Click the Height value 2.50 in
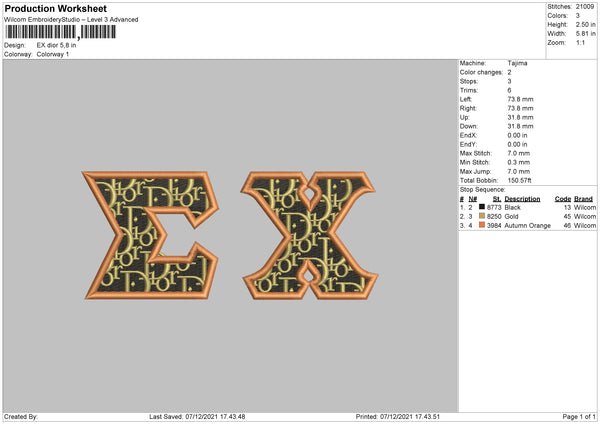Image resolution: width=600 pixels, height=424 pixels. 586,24
